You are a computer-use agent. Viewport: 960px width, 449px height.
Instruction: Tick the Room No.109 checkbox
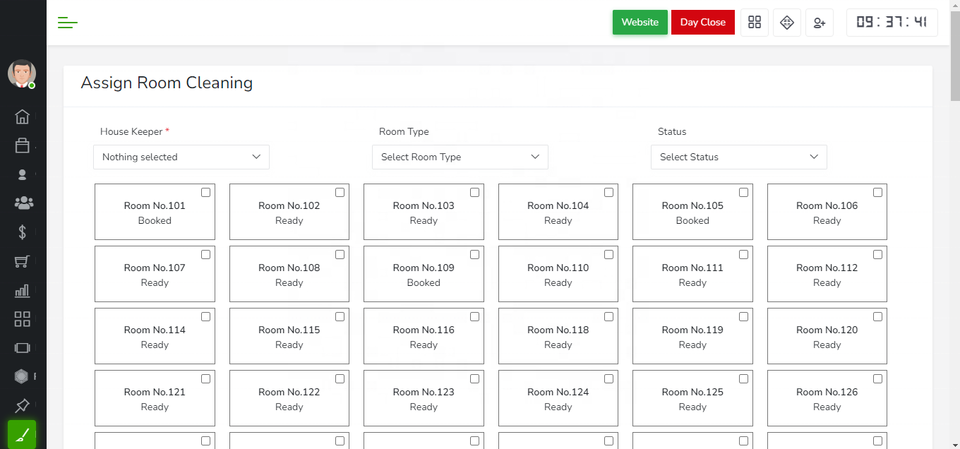point(475,254)
